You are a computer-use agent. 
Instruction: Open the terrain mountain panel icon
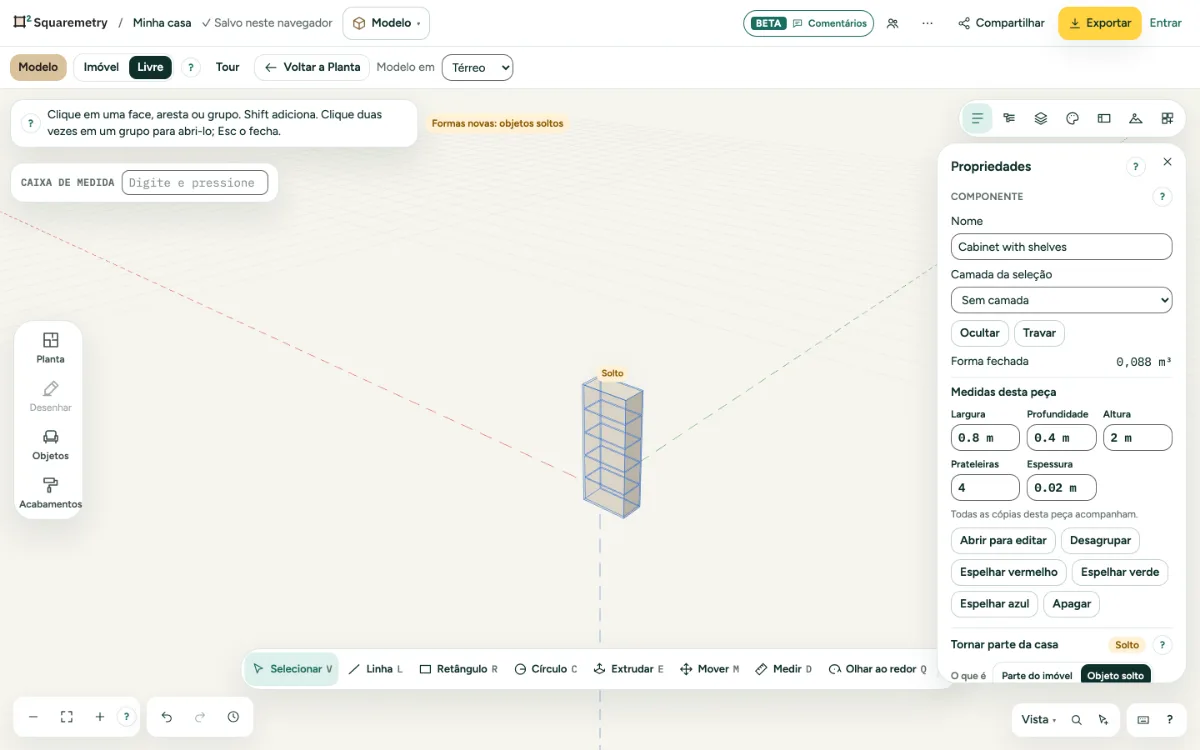1135,118
